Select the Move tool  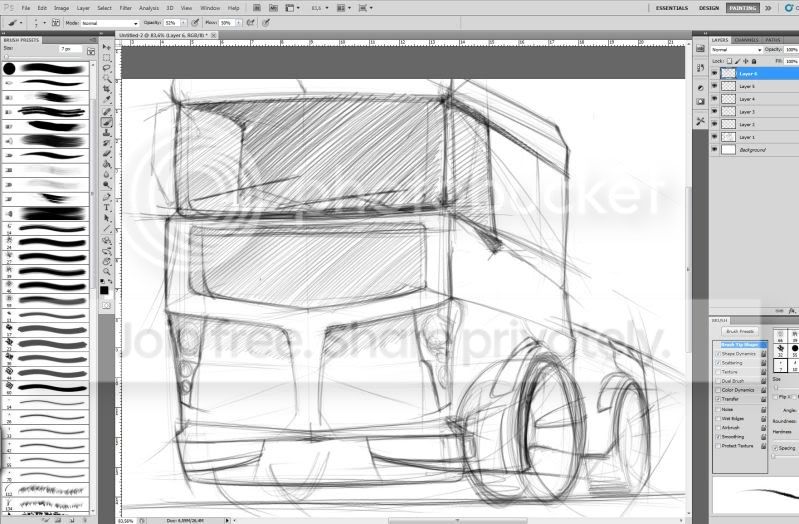106,47
